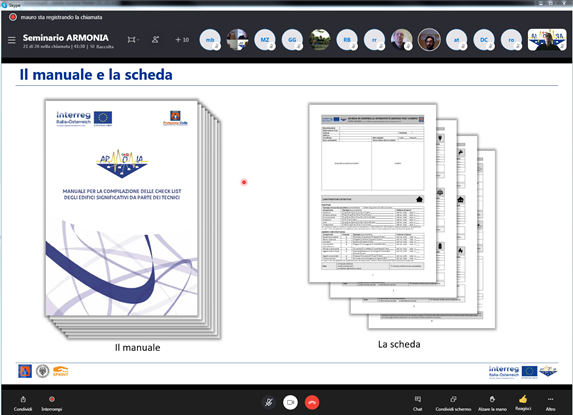Select participant avatar at

tap(457, 39)
